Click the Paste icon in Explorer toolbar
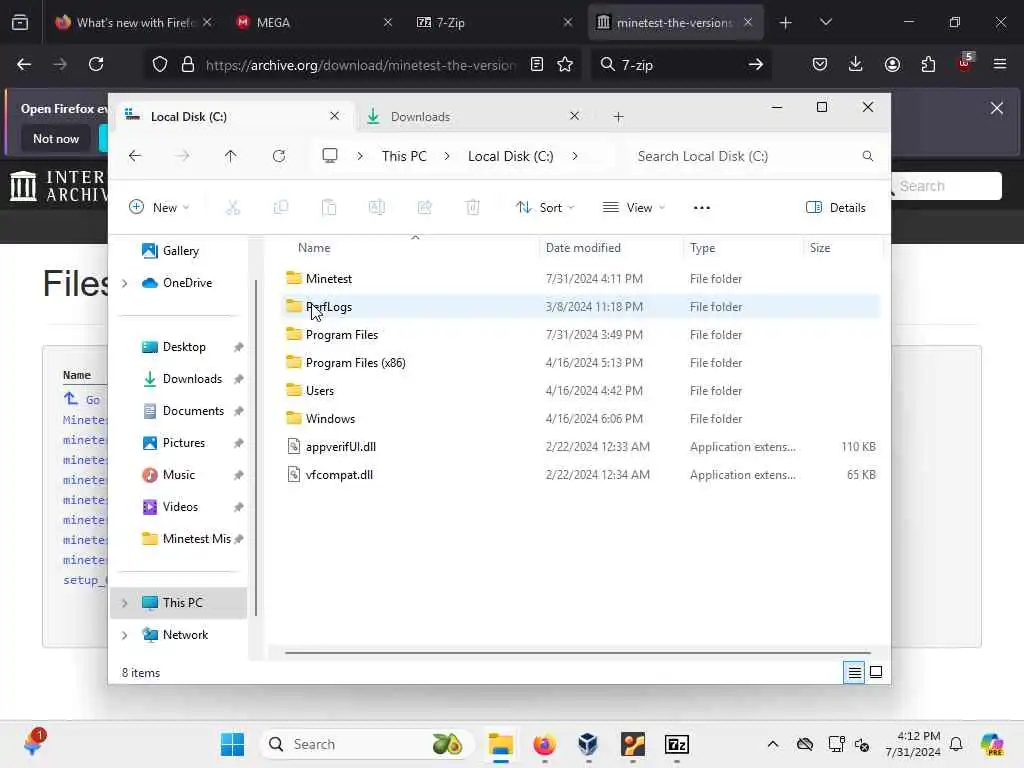Image resolution: width=1024 pixels, height=768 pixels. [x=328, y=208]
